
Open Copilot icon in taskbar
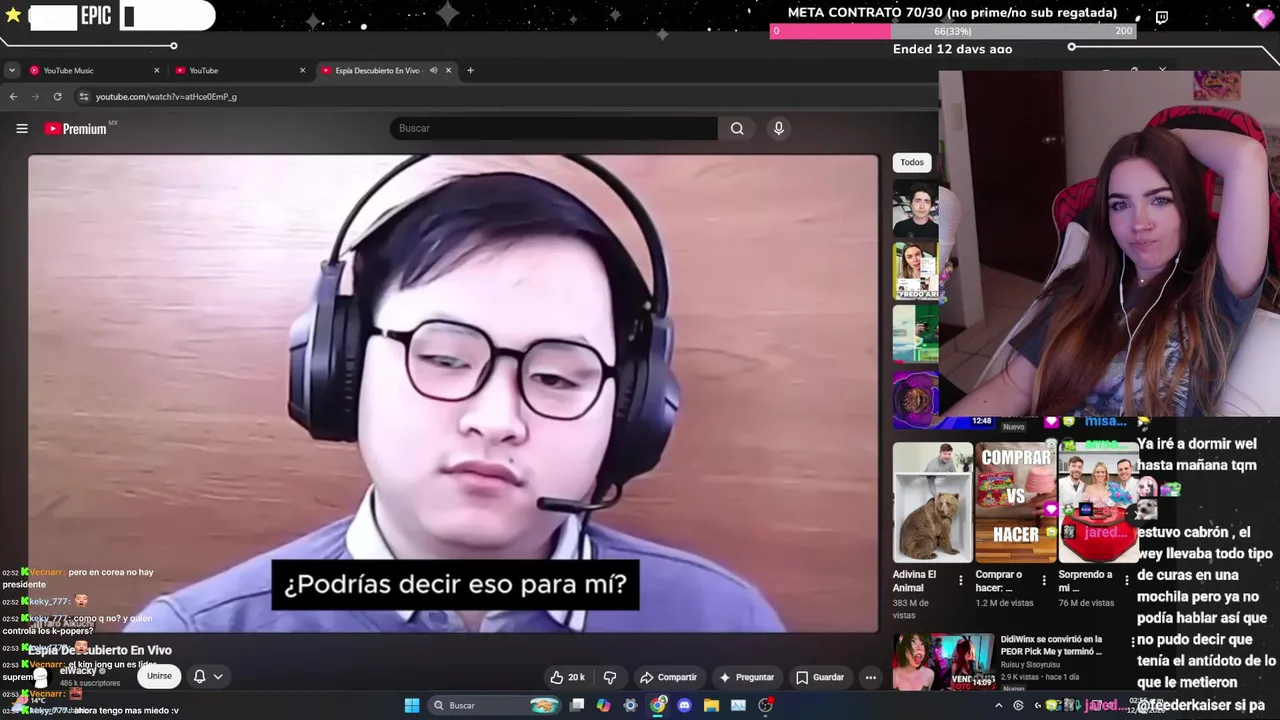point(603,705)
